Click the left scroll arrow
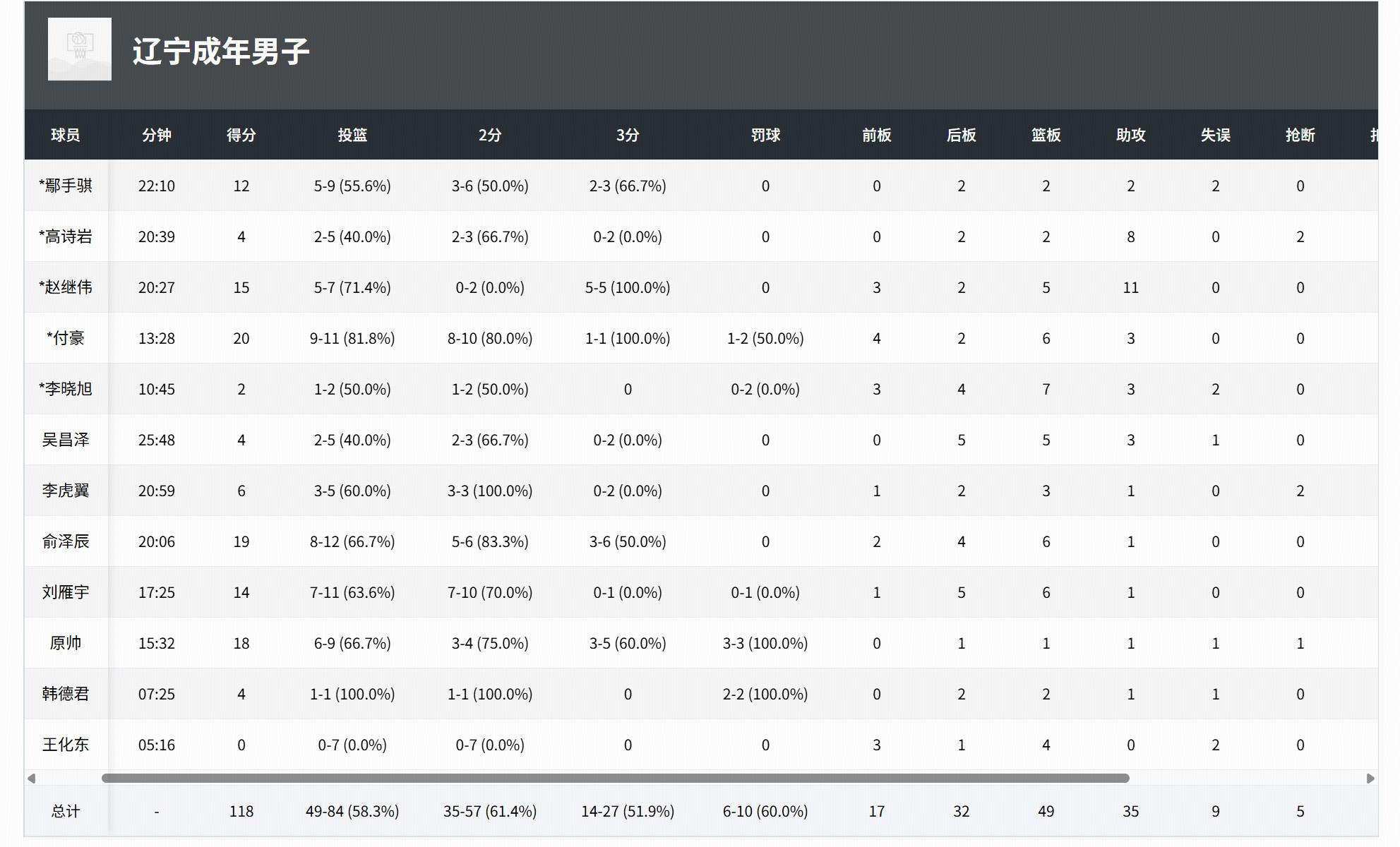This screenshot has width=1400, height=847. coord(31,779)
